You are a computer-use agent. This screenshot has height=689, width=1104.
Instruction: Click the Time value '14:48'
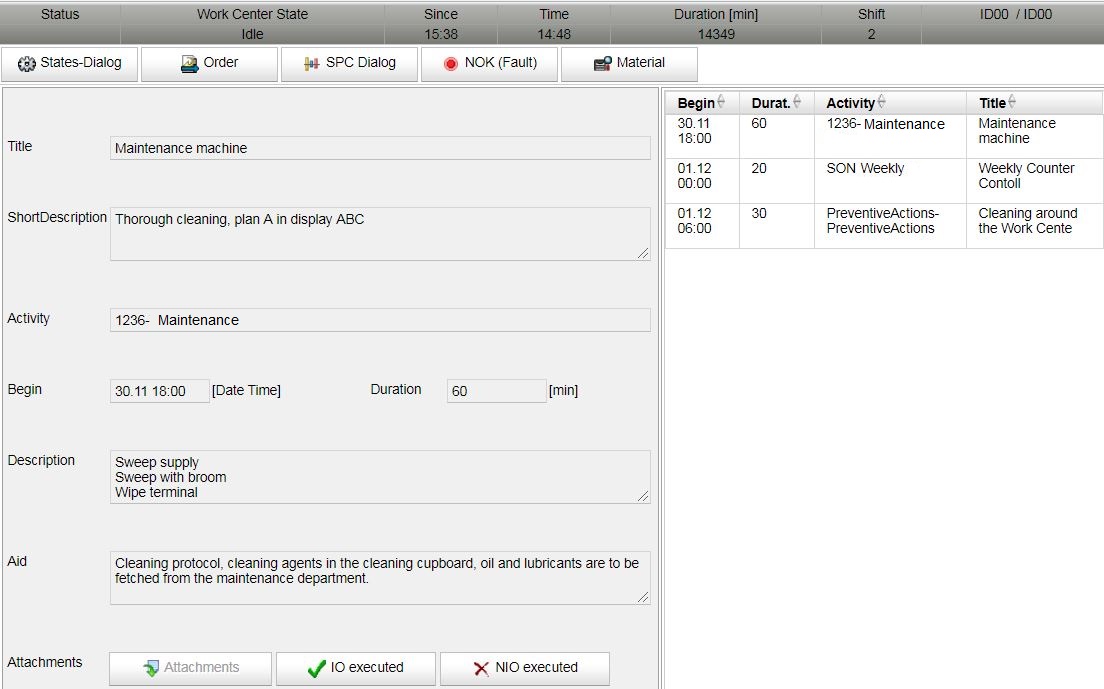pos(554,34)
